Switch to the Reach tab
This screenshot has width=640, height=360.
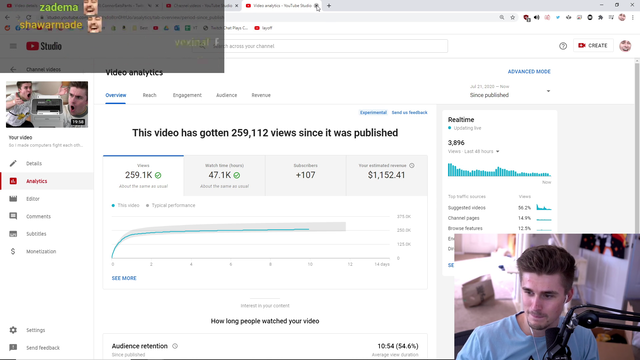click(x=149, y=95)
